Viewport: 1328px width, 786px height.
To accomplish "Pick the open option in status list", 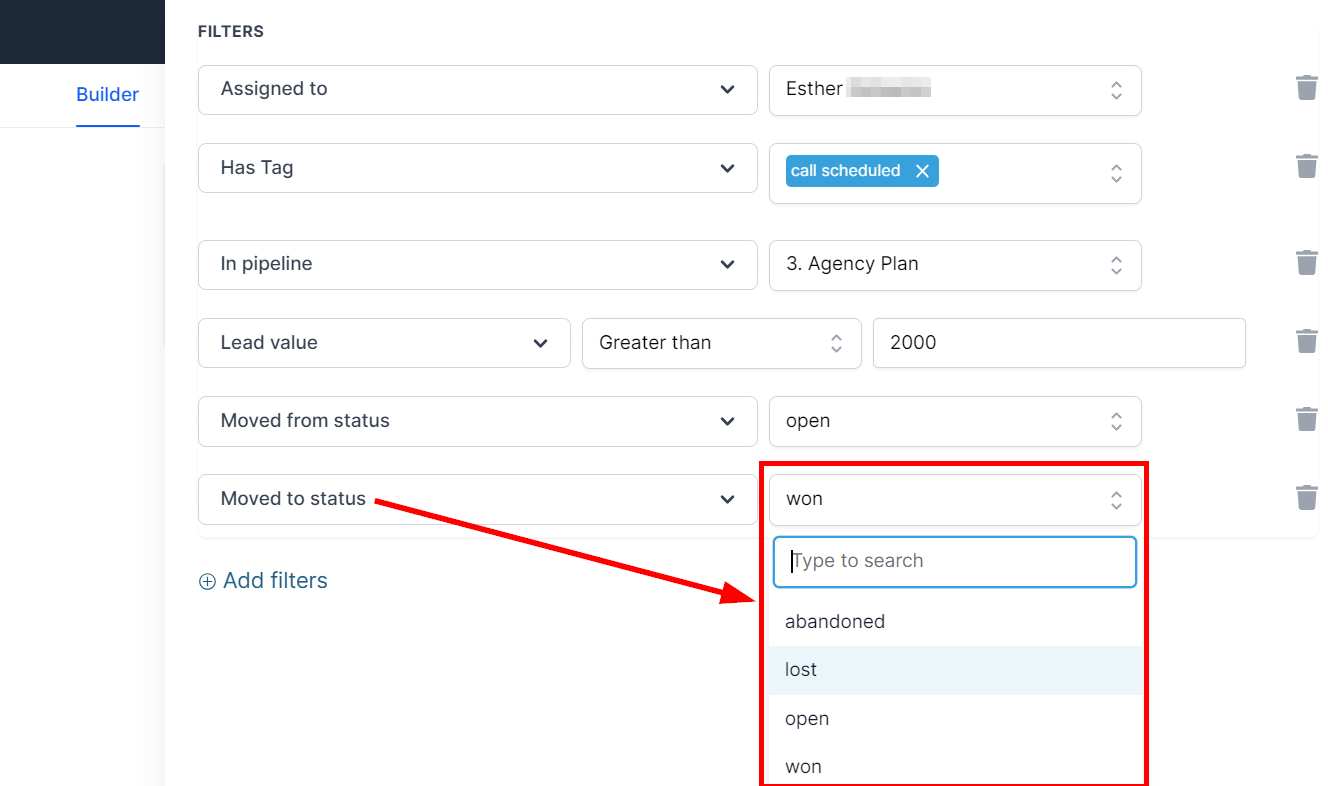I will tap(807, 719).
